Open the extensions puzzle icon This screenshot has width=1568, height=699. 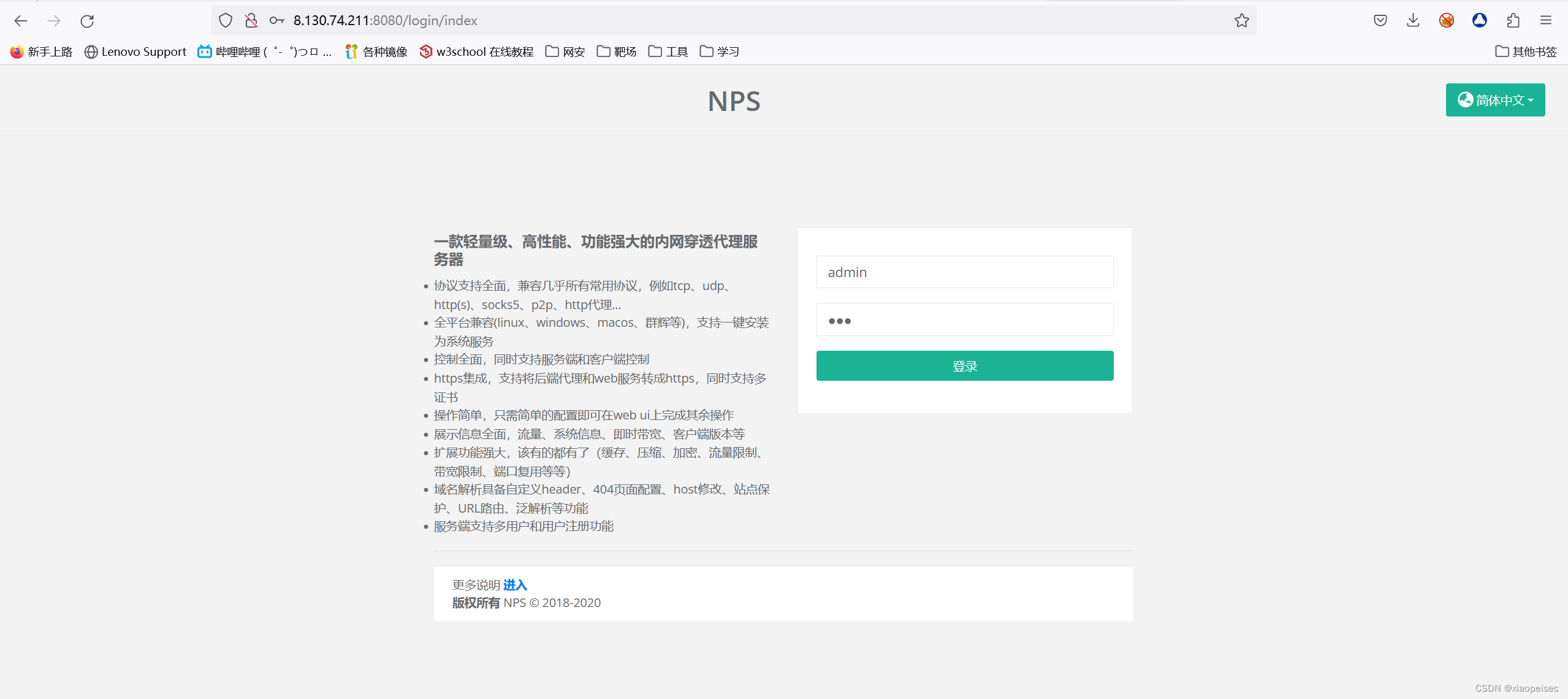tap(1513, 21)
